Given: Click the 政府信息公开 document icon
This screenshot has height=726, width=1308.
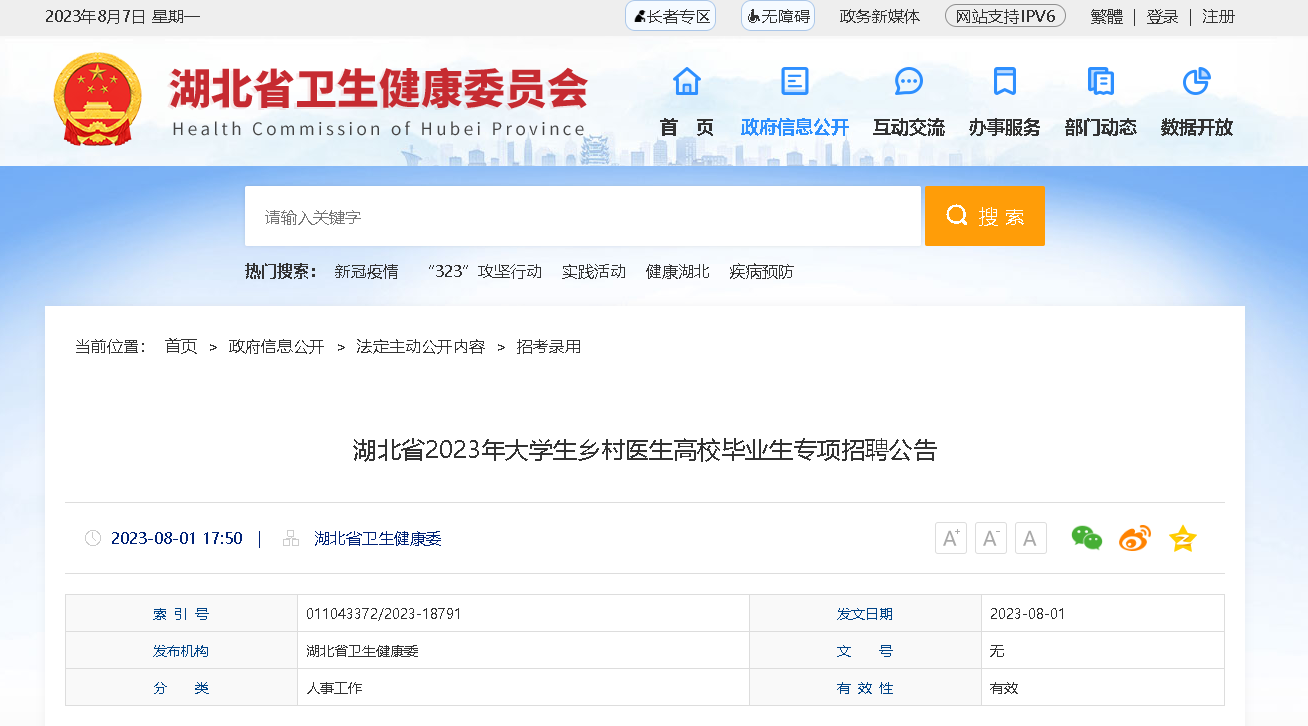Looking at the screenshot, I should click(x=795, y=81).
